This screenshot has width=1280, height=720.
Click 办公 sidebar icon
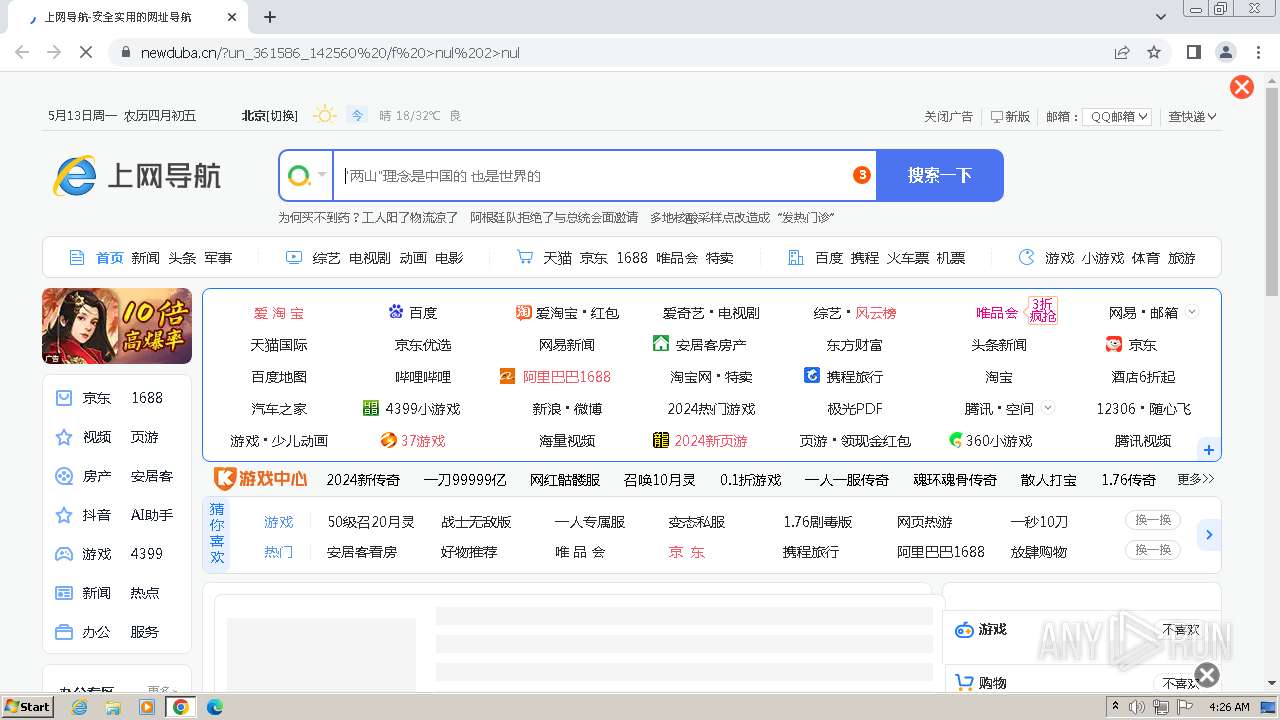point(64,632)
